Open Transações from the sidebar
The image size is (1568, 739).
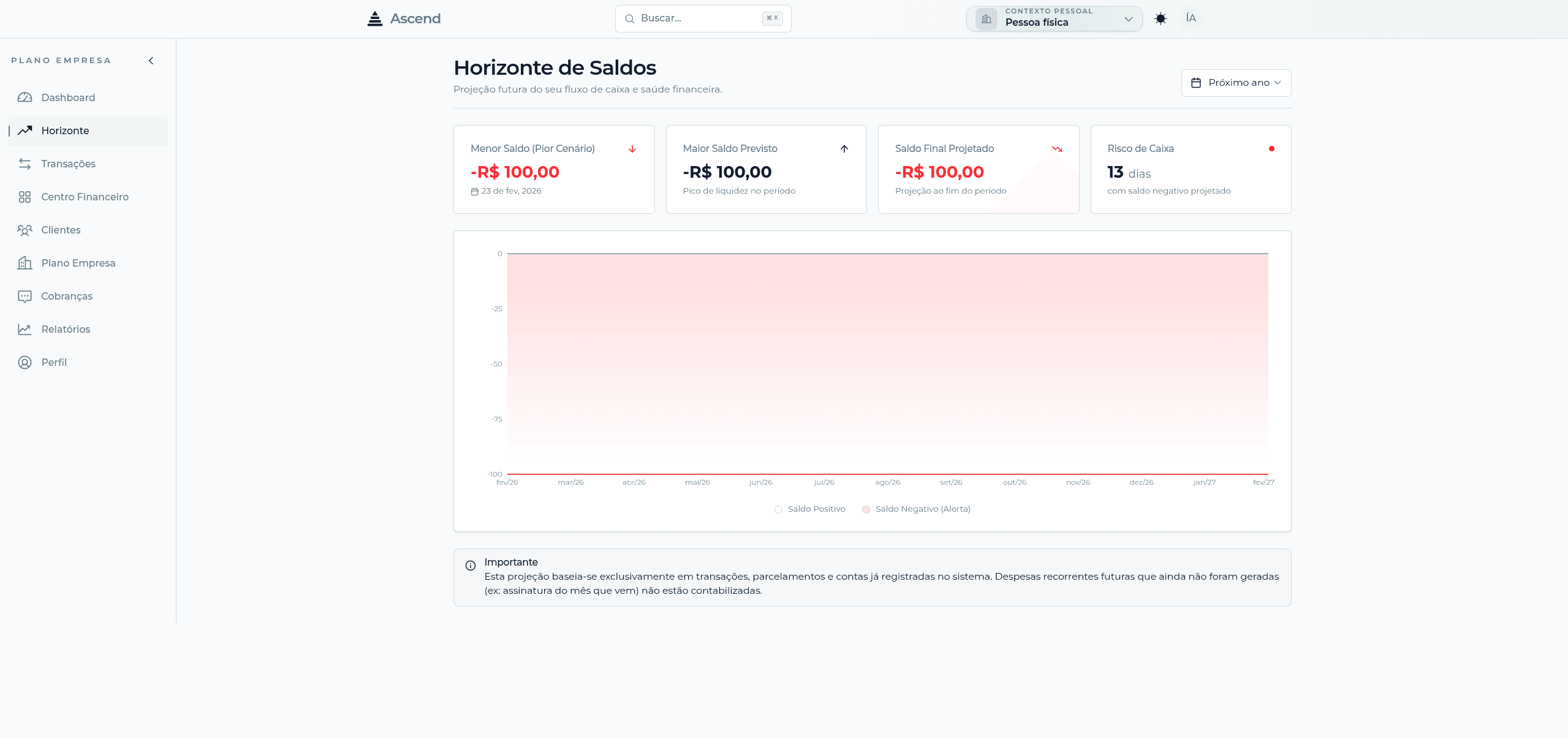click(68, 164)
